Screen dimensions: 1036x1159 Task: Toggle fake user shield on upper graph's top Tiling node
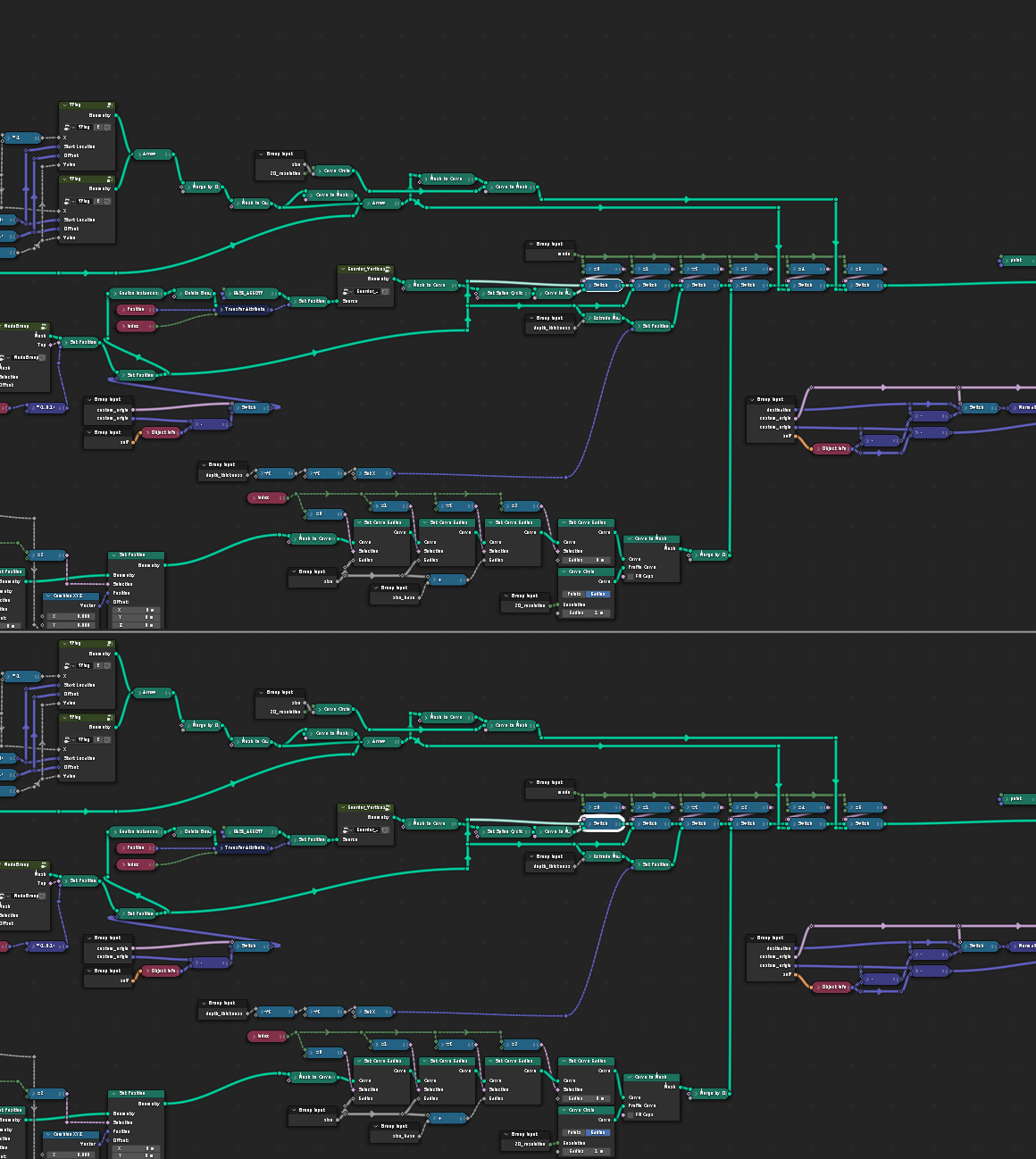(x=107, y=127)
